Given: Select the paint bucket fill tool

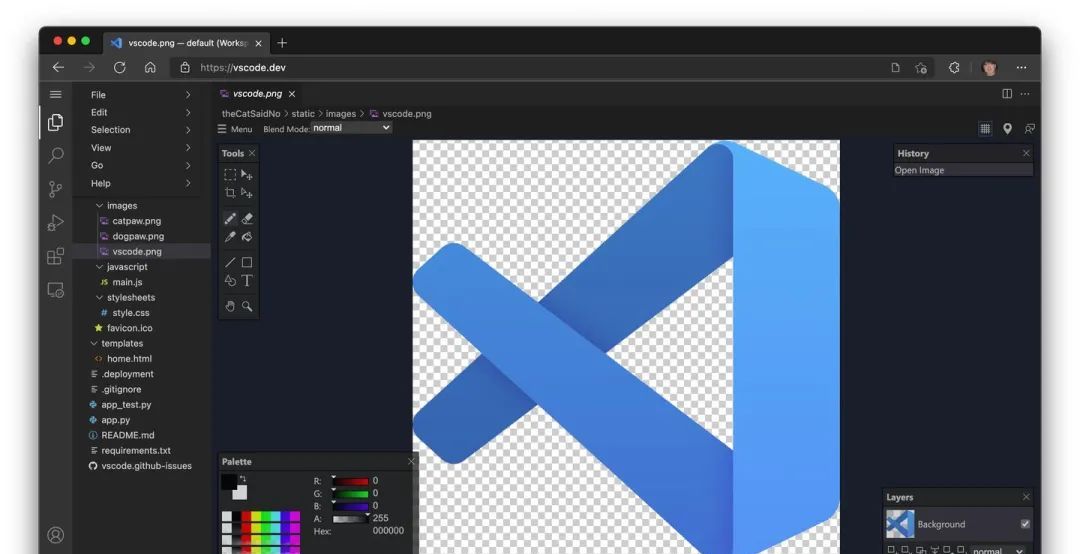Looking at the screenshot, I should pos(247,237).
